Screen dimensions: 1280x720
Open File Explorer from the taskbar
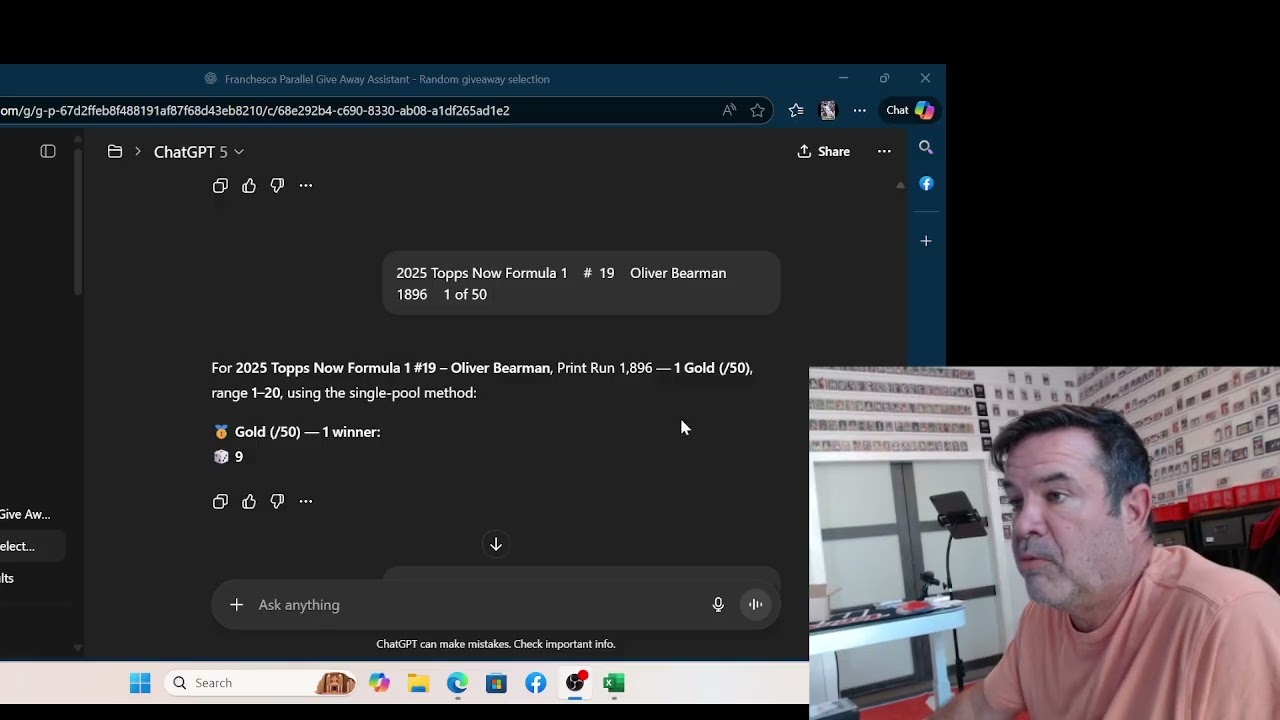pyautogui.click(x=418, y=683)
